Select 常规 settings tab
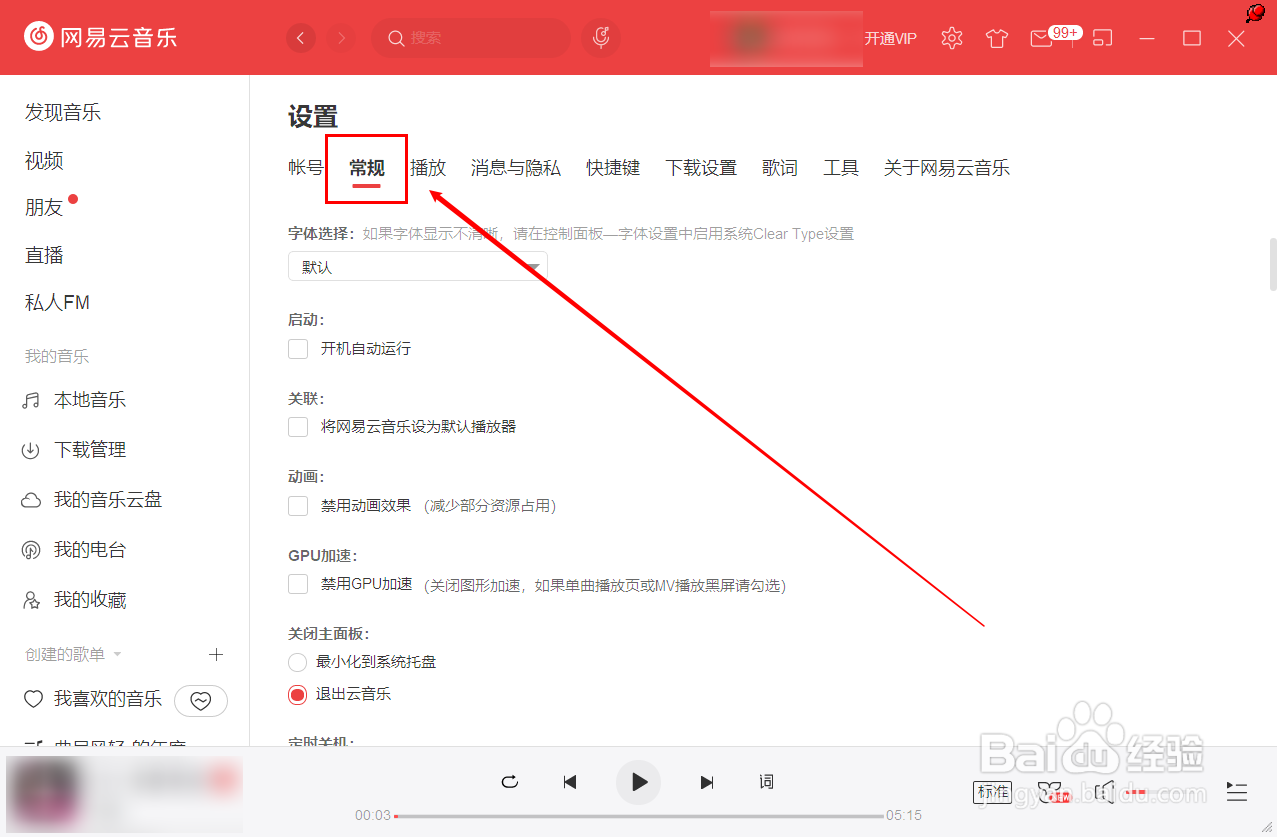This screenshot has height=837, width=1277. click(367, 168)
